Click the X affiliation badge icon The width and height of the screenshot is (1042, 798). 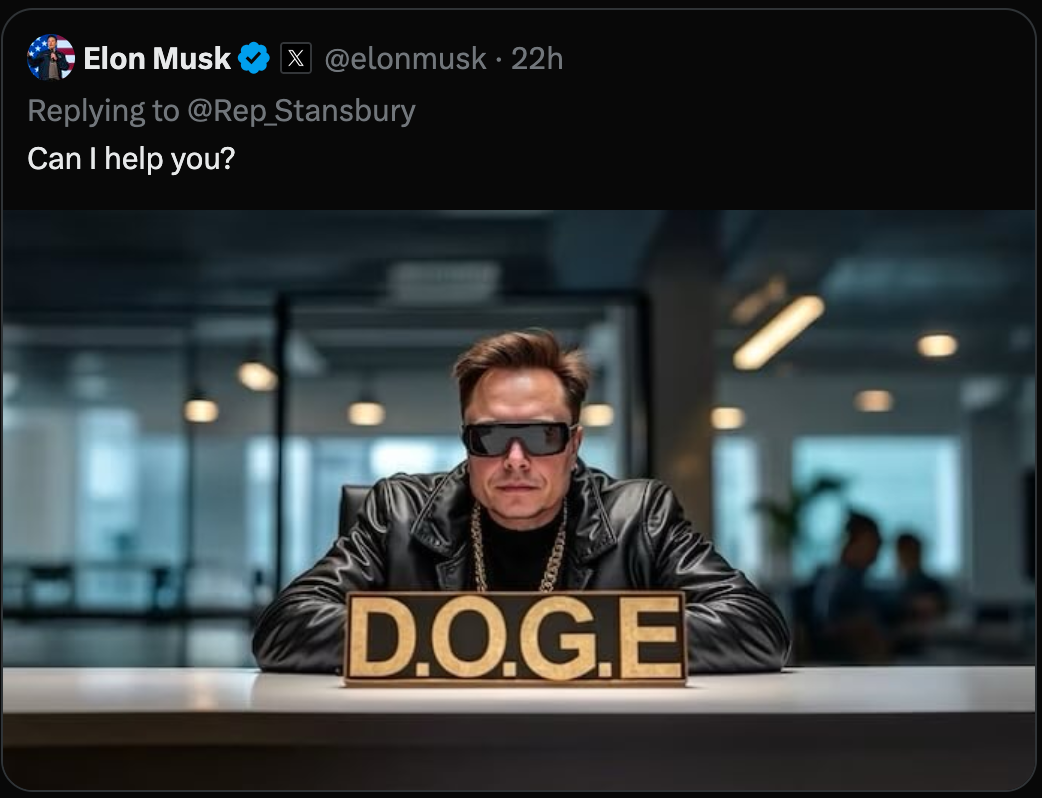(296, 58)
